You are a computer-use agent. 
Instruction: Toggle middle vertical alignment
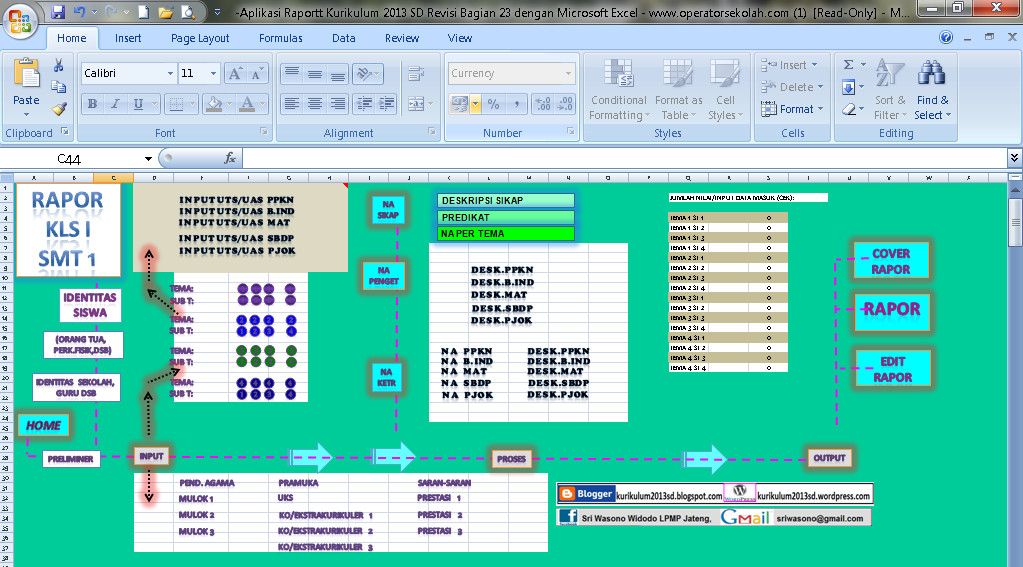pos(314,73)
